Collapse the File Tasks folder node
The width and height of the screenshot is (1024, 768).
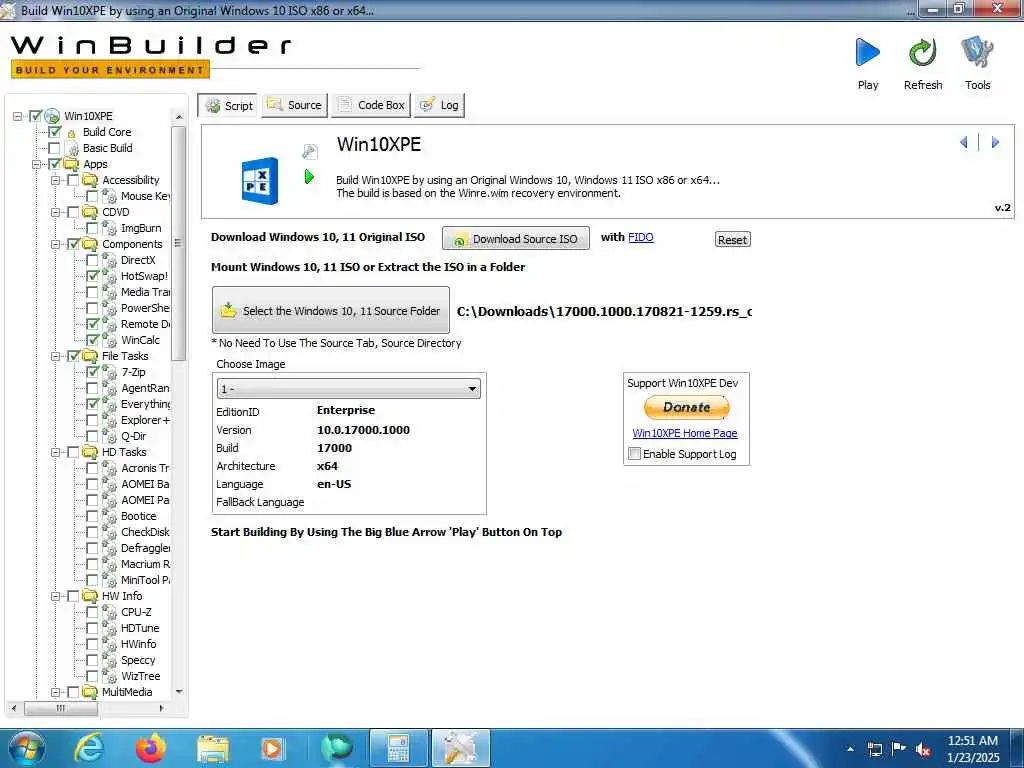(56, 357)
